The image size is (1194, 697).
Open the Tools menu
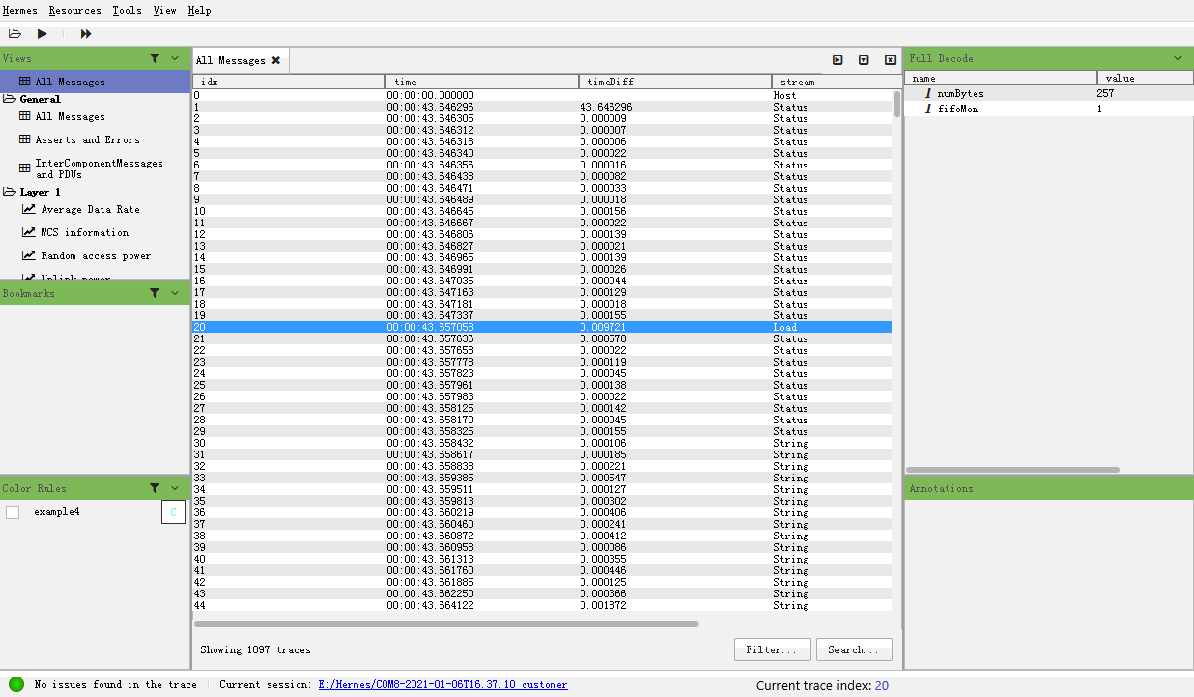click(126, 10)
